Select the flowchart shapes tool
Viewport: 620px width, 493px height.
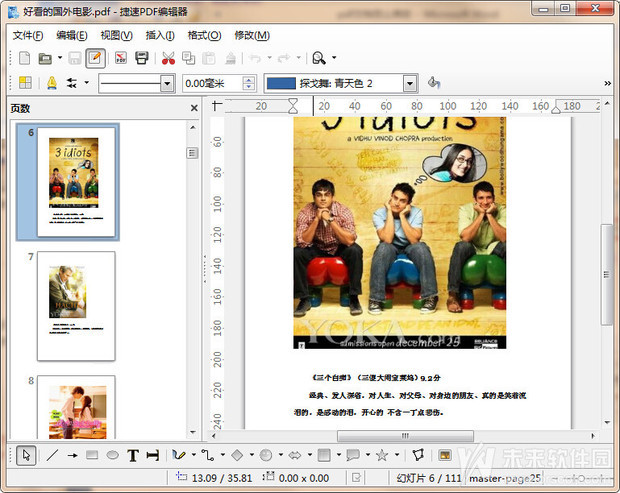(324, 455)
